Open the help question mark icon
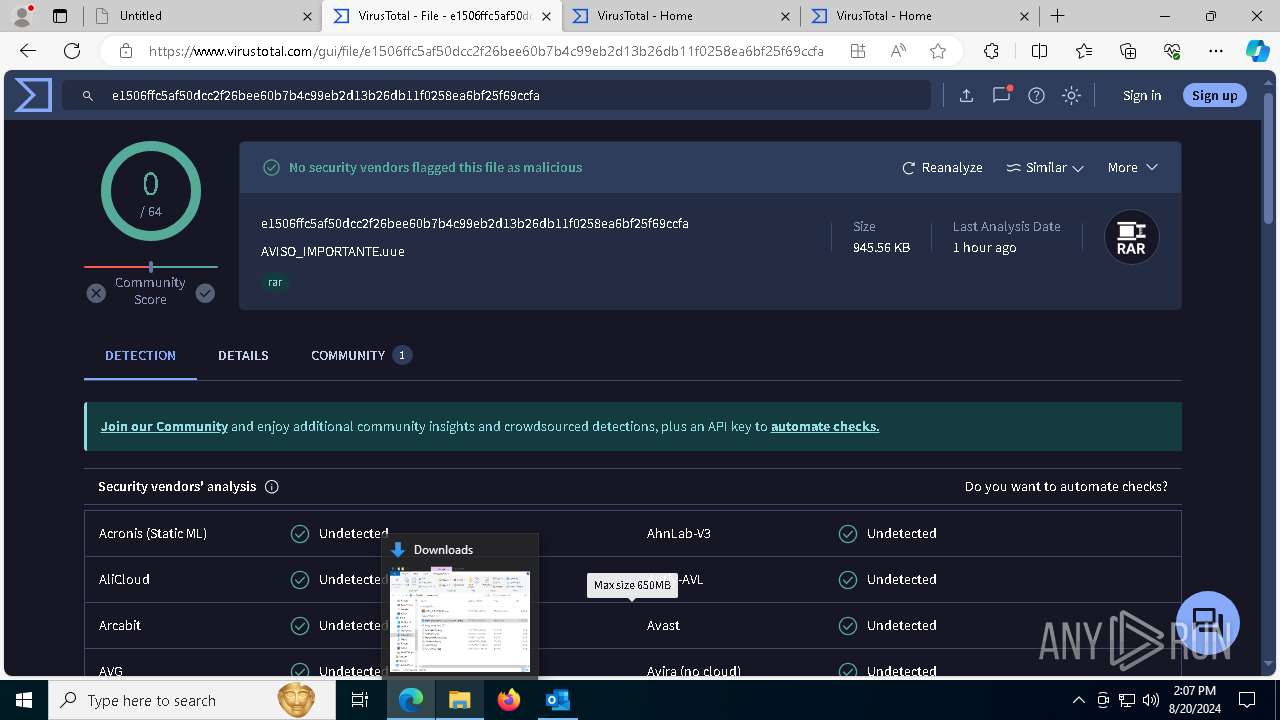 1036,96
